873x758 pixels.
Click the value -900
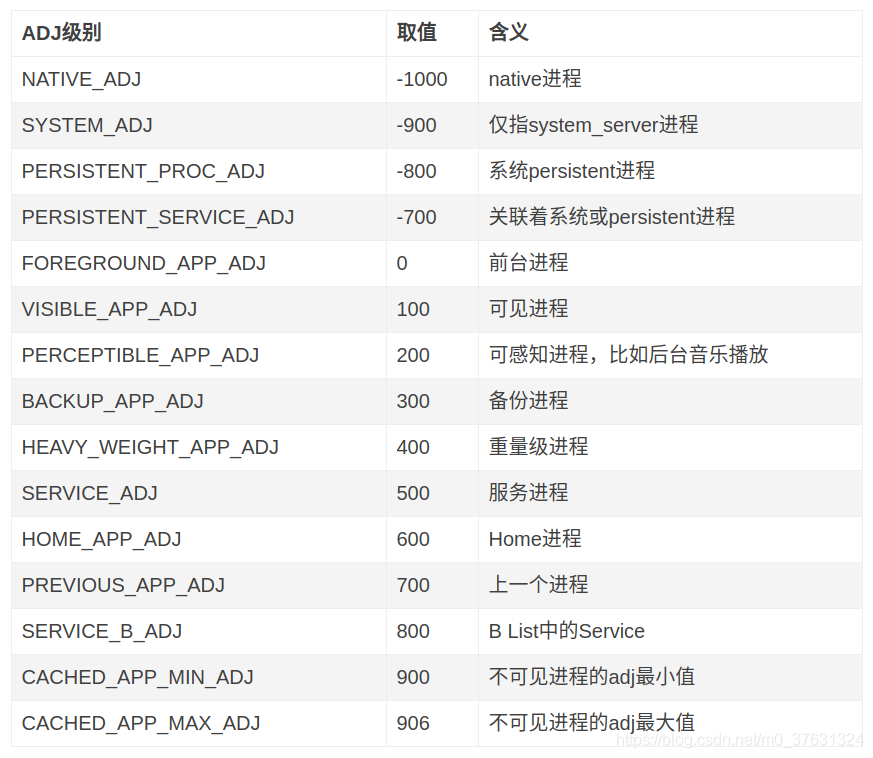[416, 125]
